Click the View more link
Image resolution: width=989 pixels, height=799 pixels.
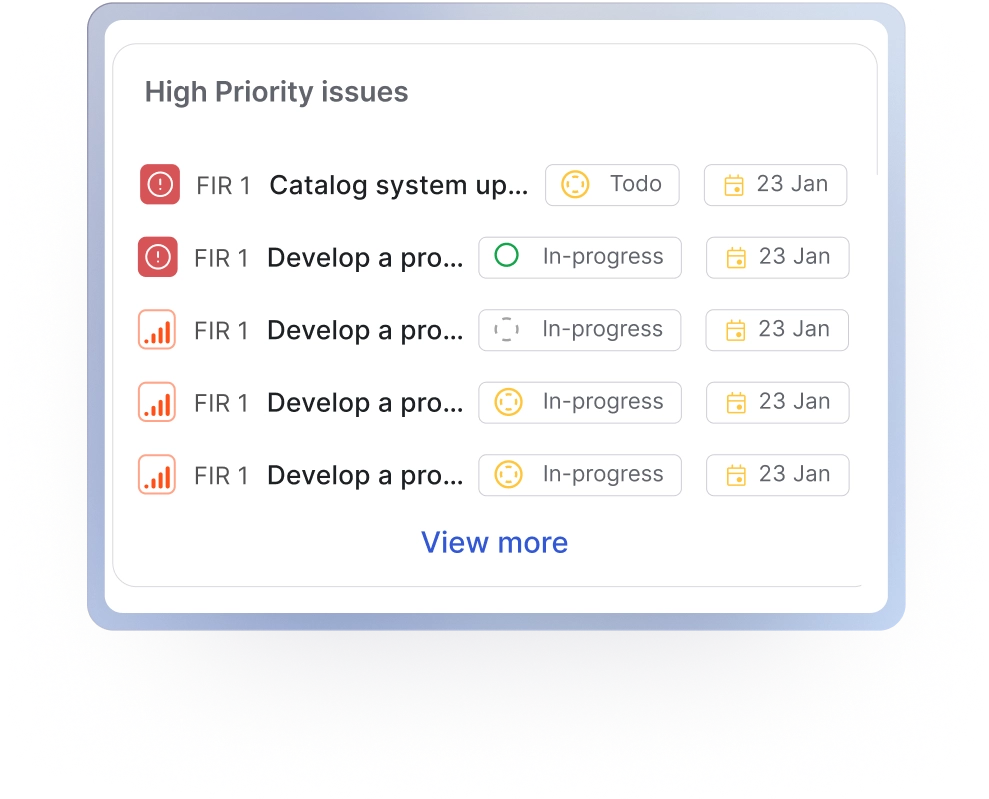click(x=494, y=542)
